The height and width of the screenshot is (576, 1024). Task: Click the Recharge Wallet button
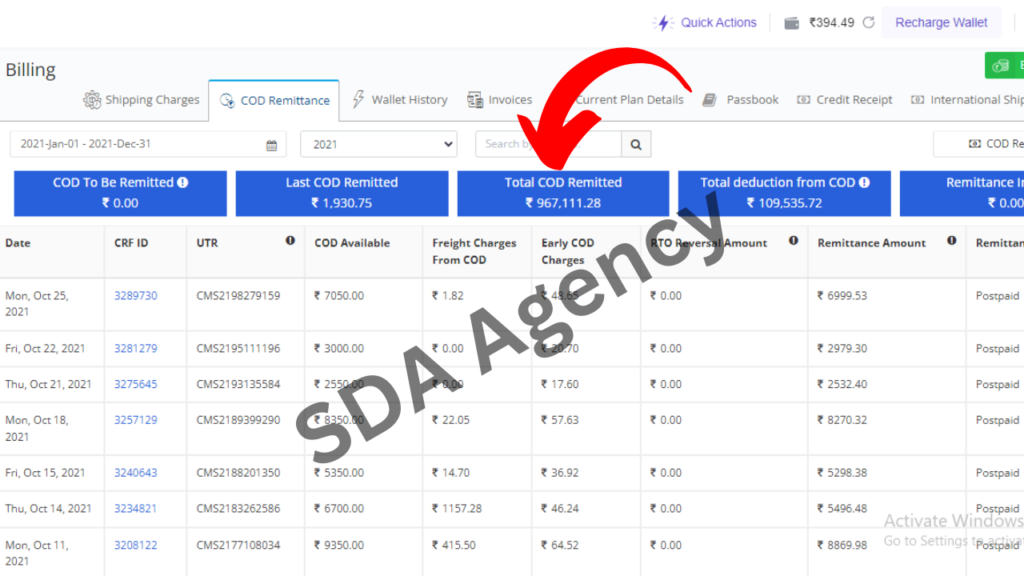940,22
